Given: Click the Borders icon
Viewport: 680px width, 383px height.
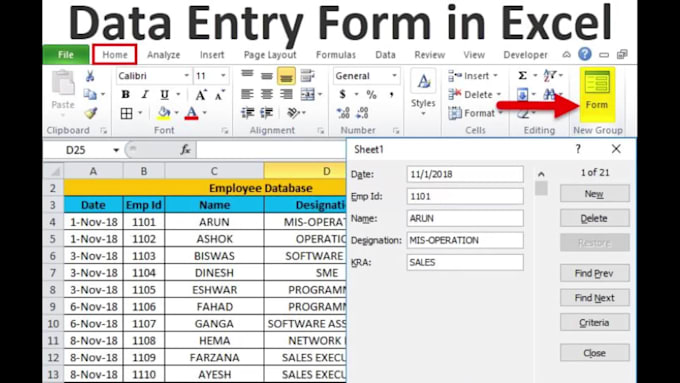Looking at the screenshot, I should pyautogui.click(x=126, y=114).
